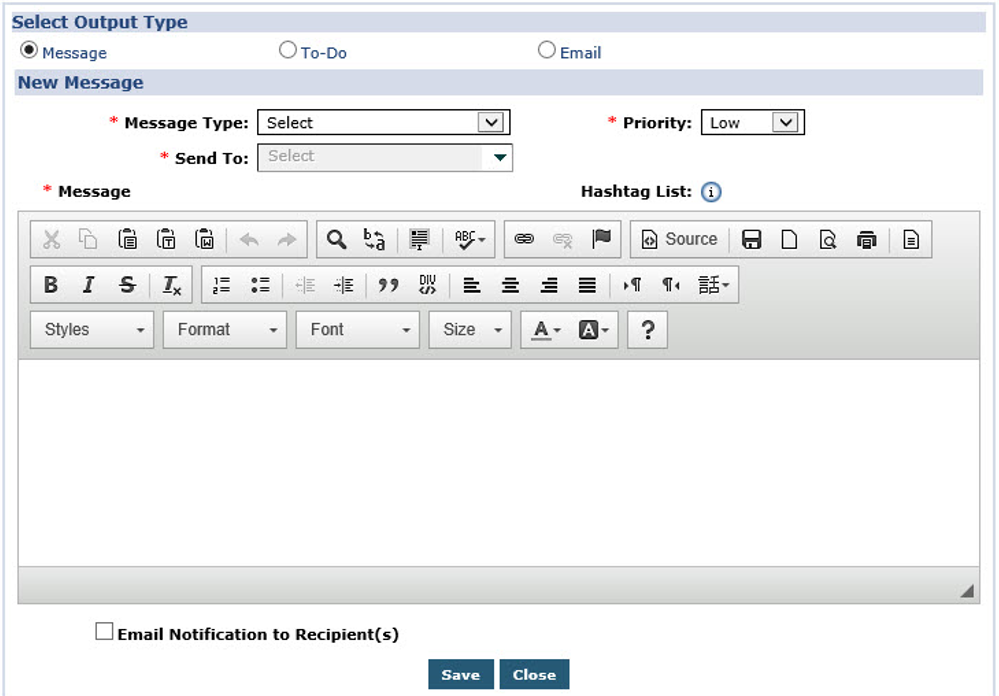Toggle Strikethrough formatting in editor
Viewport: 999px width, 696px height.
tap(127, 285)
